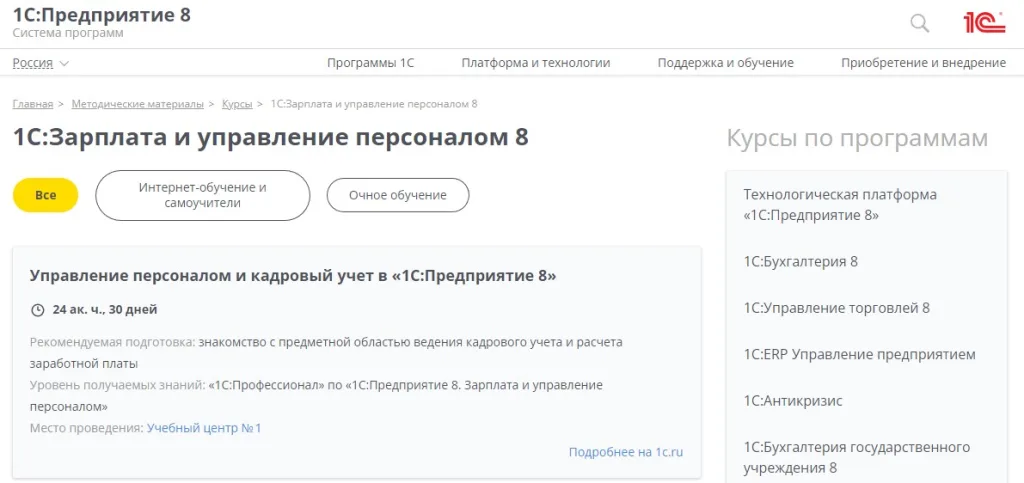
Task: Open the Программы 1С menu
Action: [370, 63]
